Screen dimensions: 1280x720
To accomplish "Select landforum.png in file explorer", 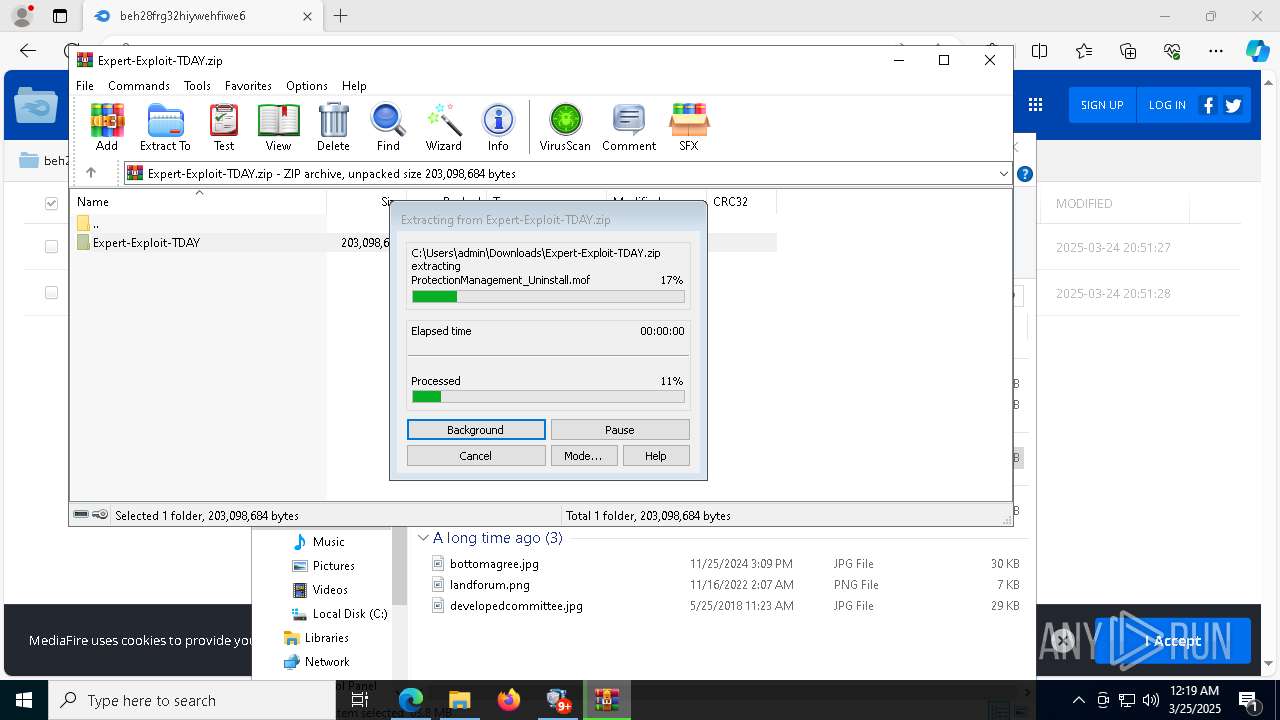I will click(x=490, y=585).
